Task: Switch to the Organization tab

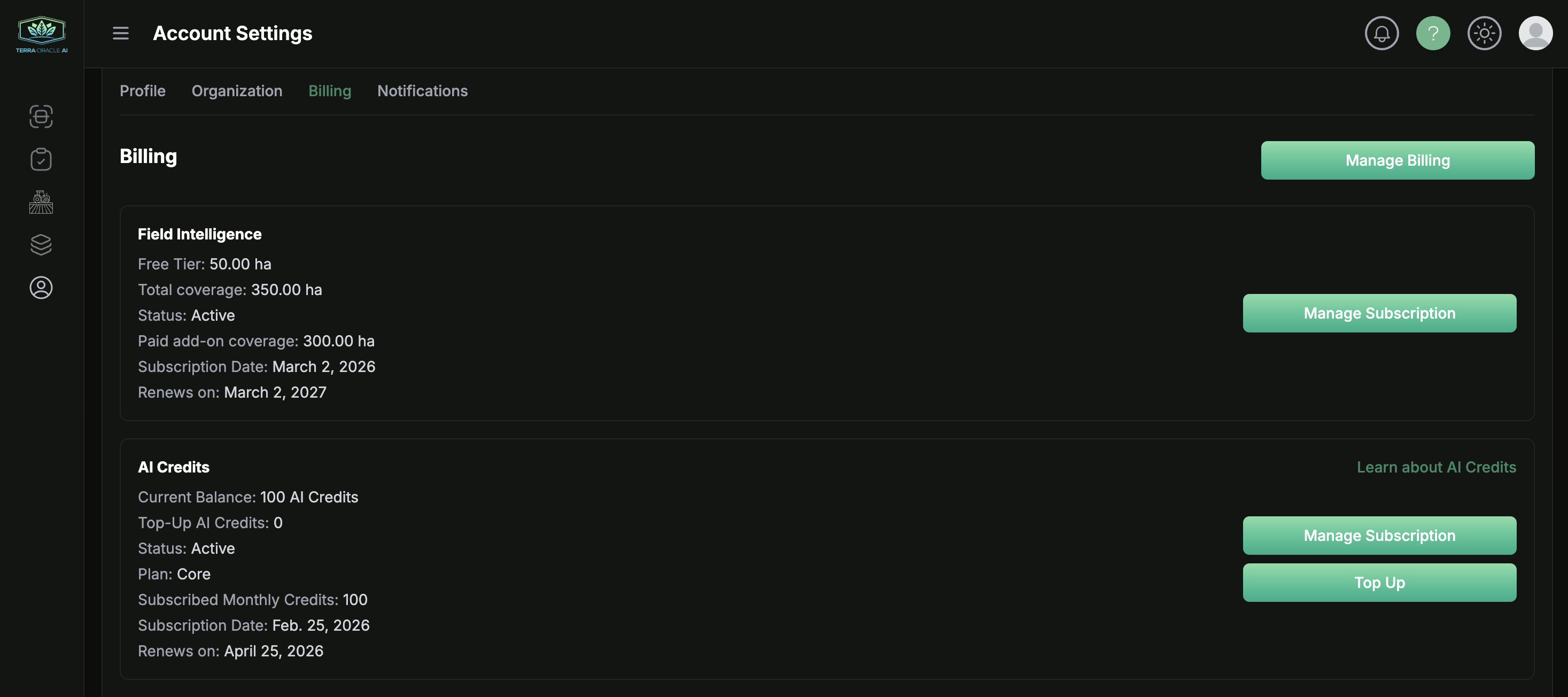Action: click(x=237, y=91)
